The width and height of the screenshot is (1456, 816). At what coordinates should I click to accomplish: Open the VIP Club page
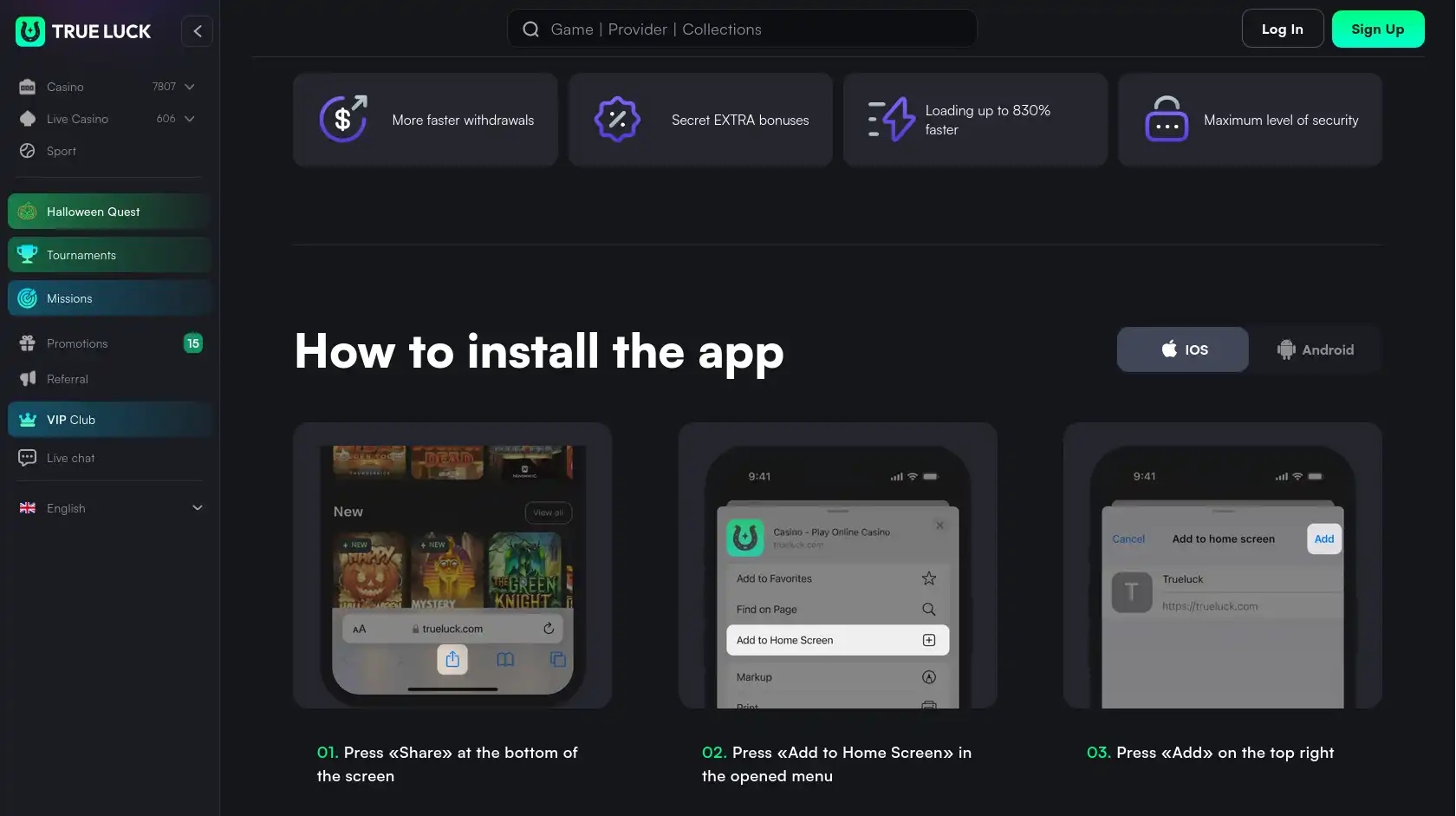(109, 420)
